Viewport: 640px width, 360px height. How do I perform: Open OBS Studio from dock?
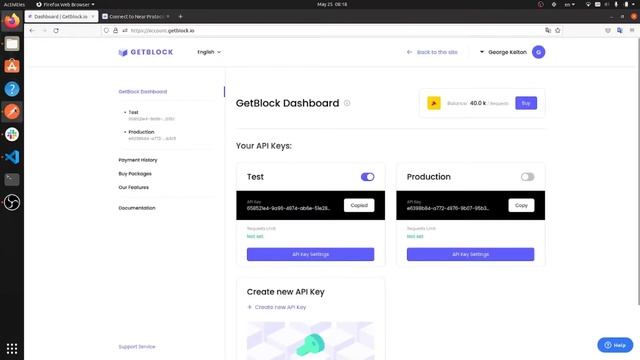[x=12, y=202]
